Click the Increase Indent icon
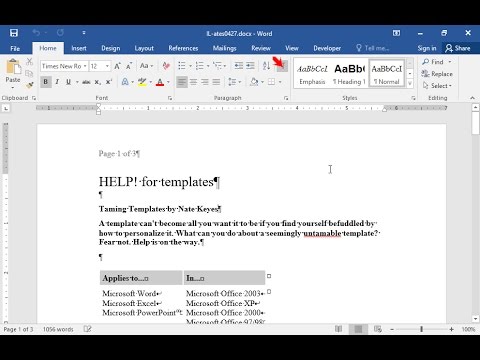The image size is (480, 360). (x=250, y=66)
